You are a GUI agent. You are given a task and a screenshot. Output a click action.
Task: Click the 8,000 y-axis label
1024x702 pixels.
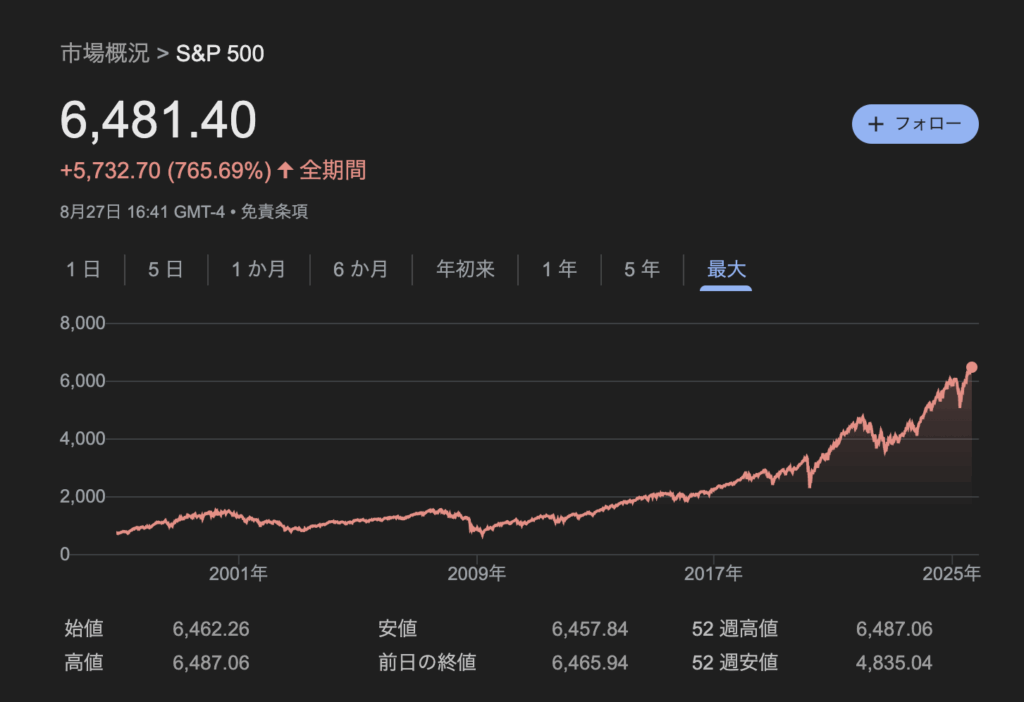82,323
